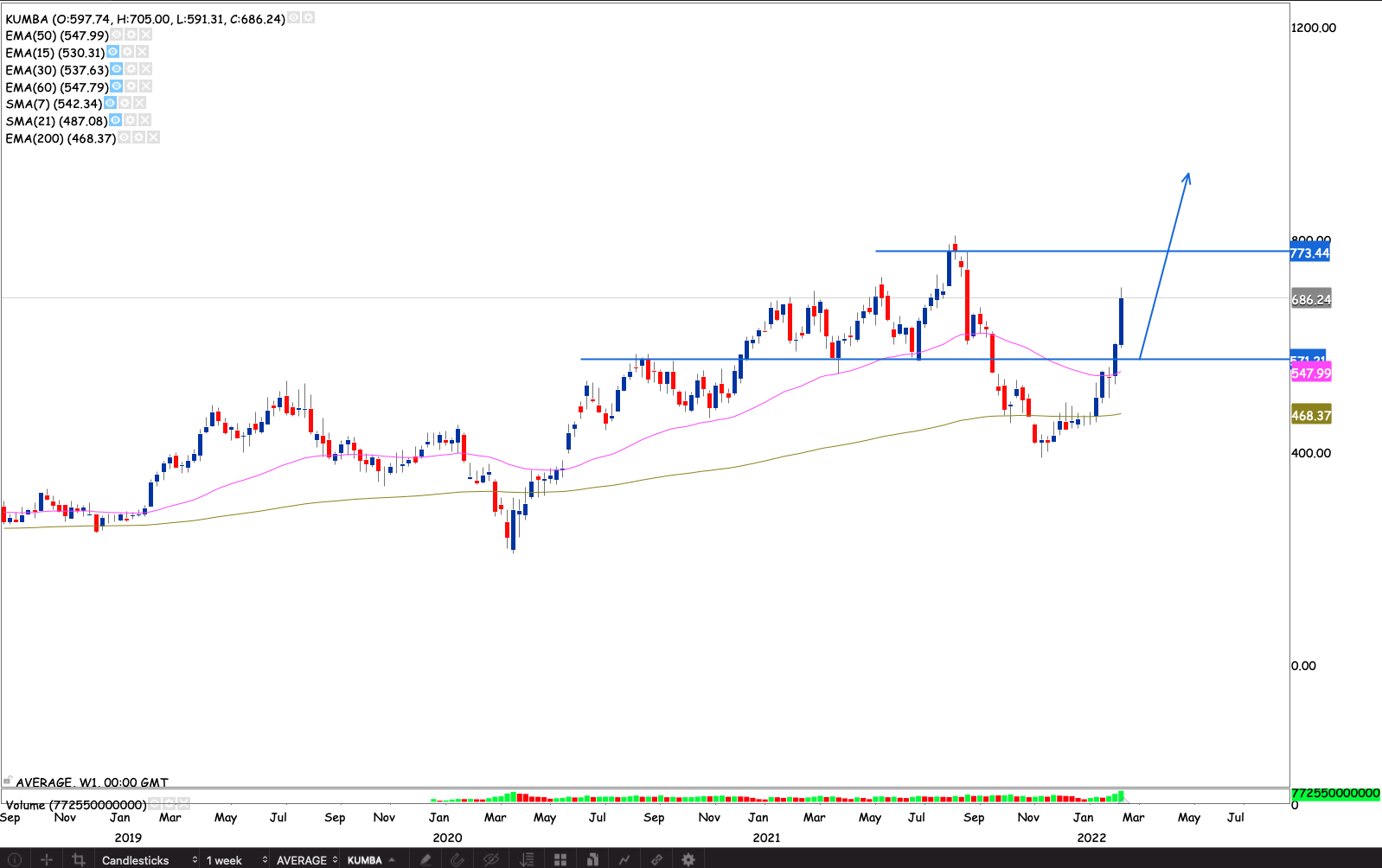Viewport: 1382px width, 868px height.
Task: Click the 773.44 price level label
Action: tap(1309, 253)
